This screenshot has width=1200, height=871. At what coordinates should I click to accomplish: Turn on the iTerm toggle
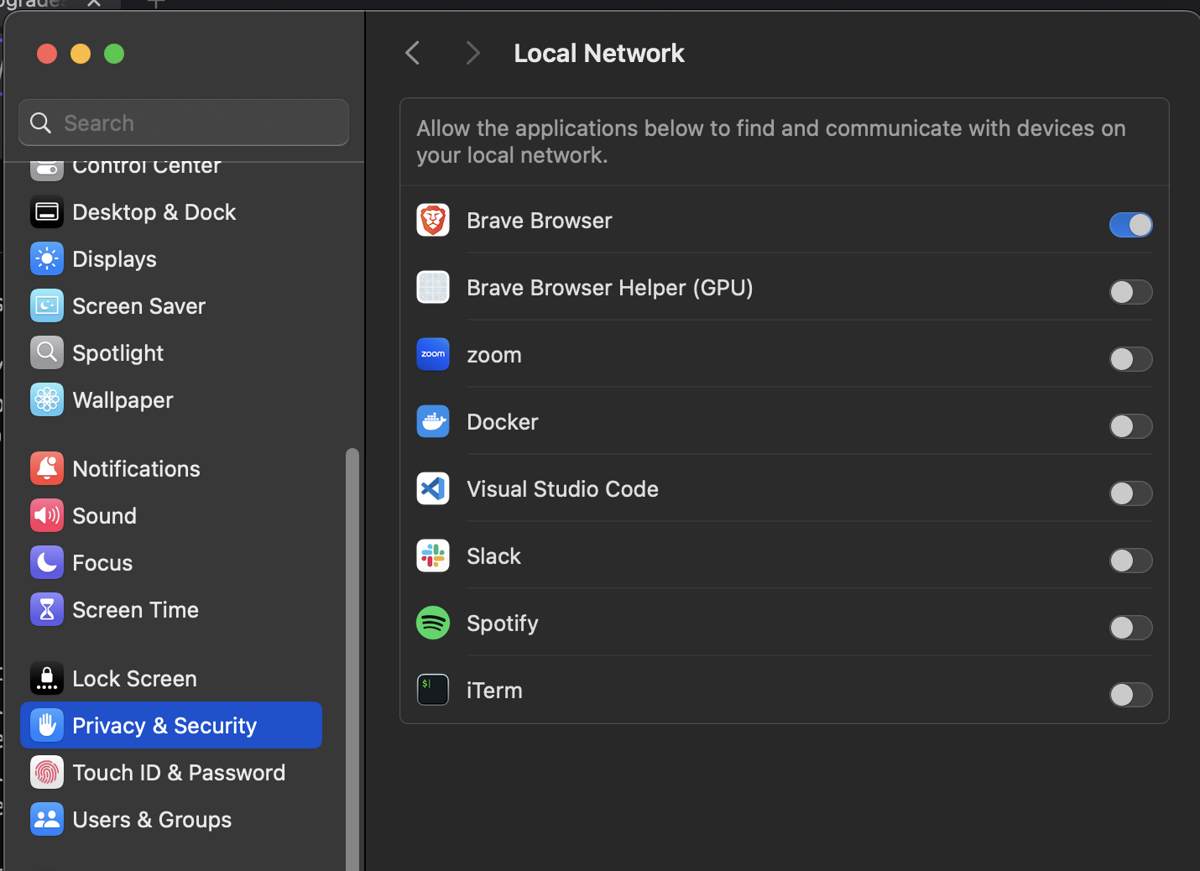[1131, 694]
